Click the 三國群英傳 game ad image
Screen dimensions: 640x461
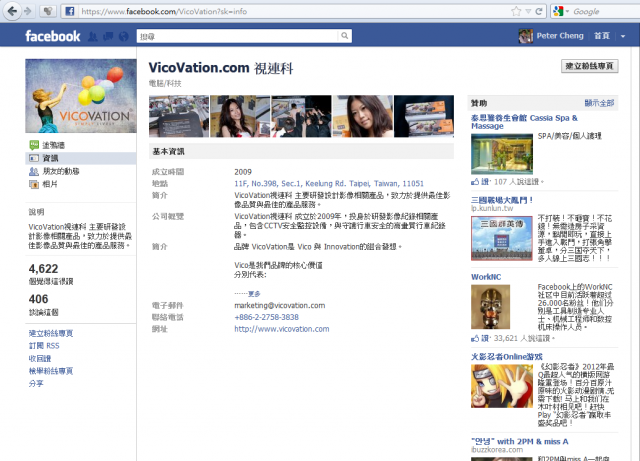tap(502, 238)
